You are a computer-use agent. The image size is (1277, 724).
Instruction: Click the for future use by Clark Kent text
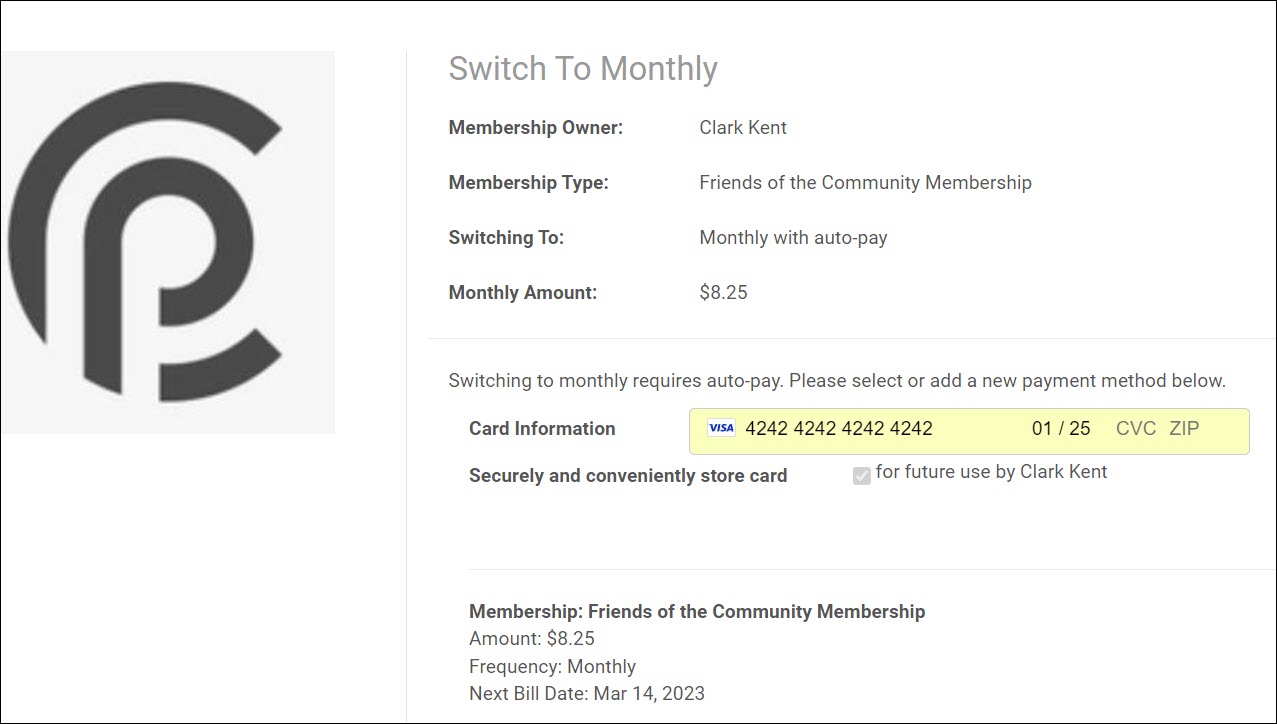coord(991,472)
